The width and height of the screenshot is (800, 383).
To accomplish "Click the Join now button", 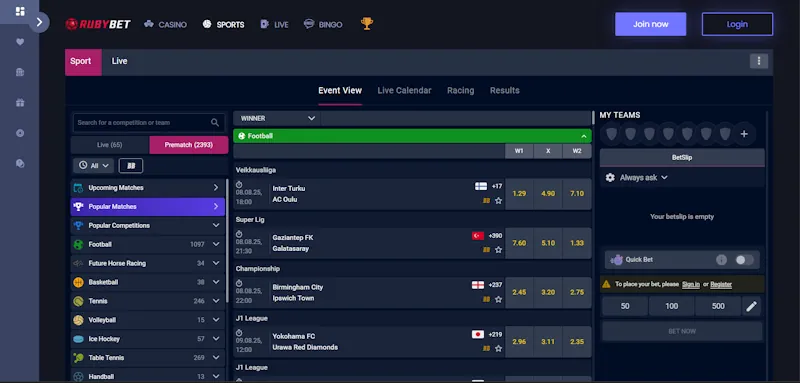I will (x=651, y=24).
